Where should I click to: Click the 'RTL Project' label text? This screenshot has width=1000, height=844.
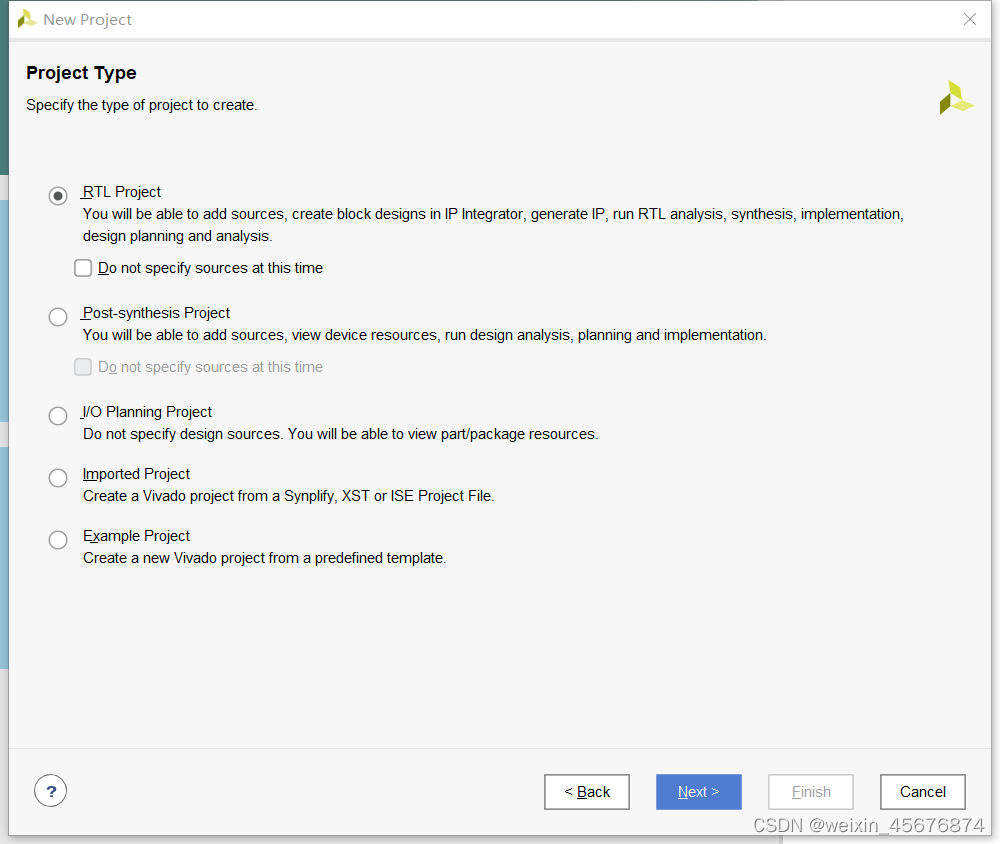click(x=121, y=191)
